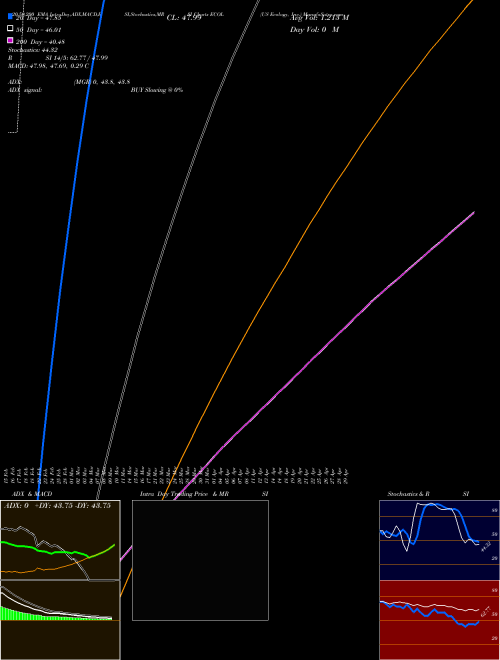Select the '20 Day' EMA value text
500x660 pixels.
click(38, 18)
